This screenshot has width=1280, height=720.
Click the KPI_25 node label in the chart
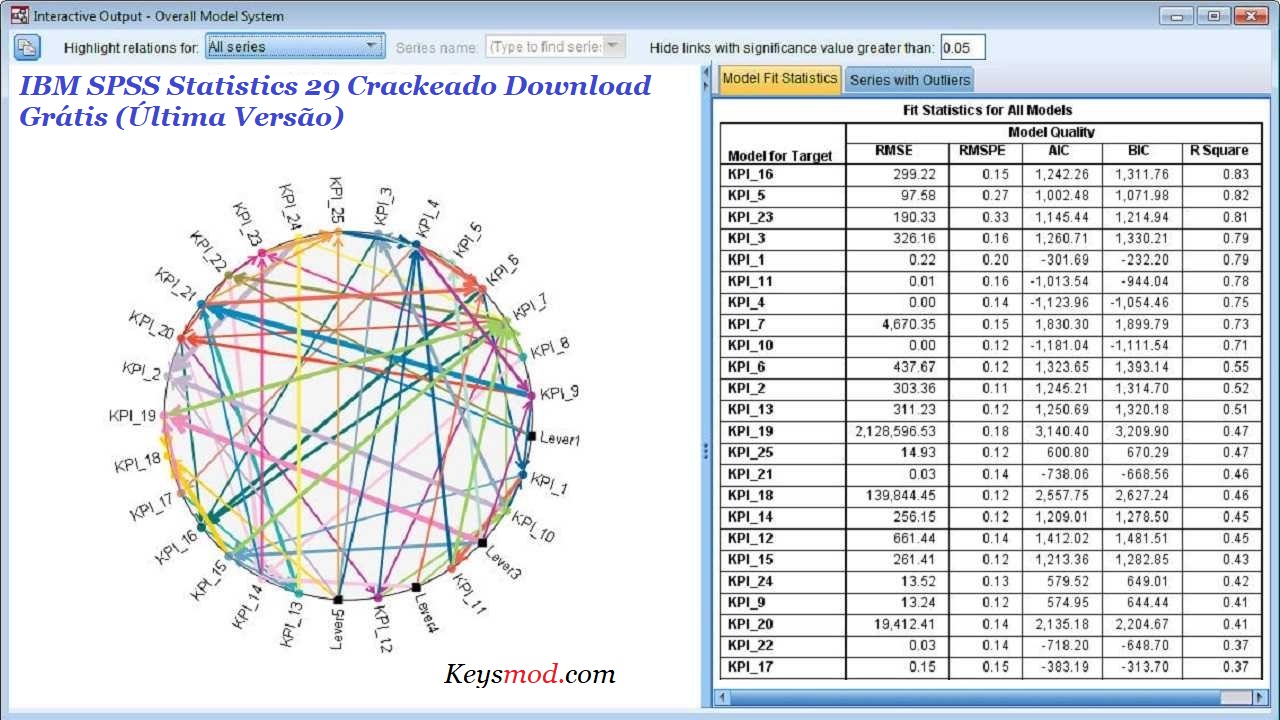tap(338, 199)
